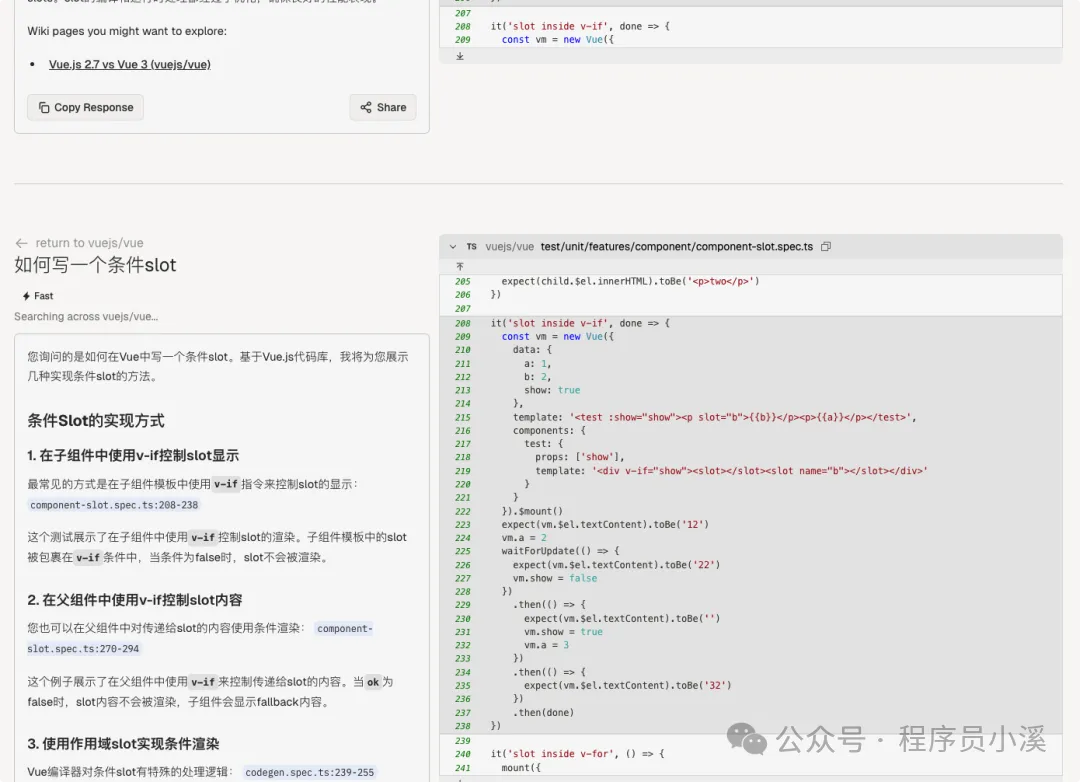Click heading 条件Slot的实现方式
The width and height of the screenshot is (1080, 782).
click(x=96, y=420)
